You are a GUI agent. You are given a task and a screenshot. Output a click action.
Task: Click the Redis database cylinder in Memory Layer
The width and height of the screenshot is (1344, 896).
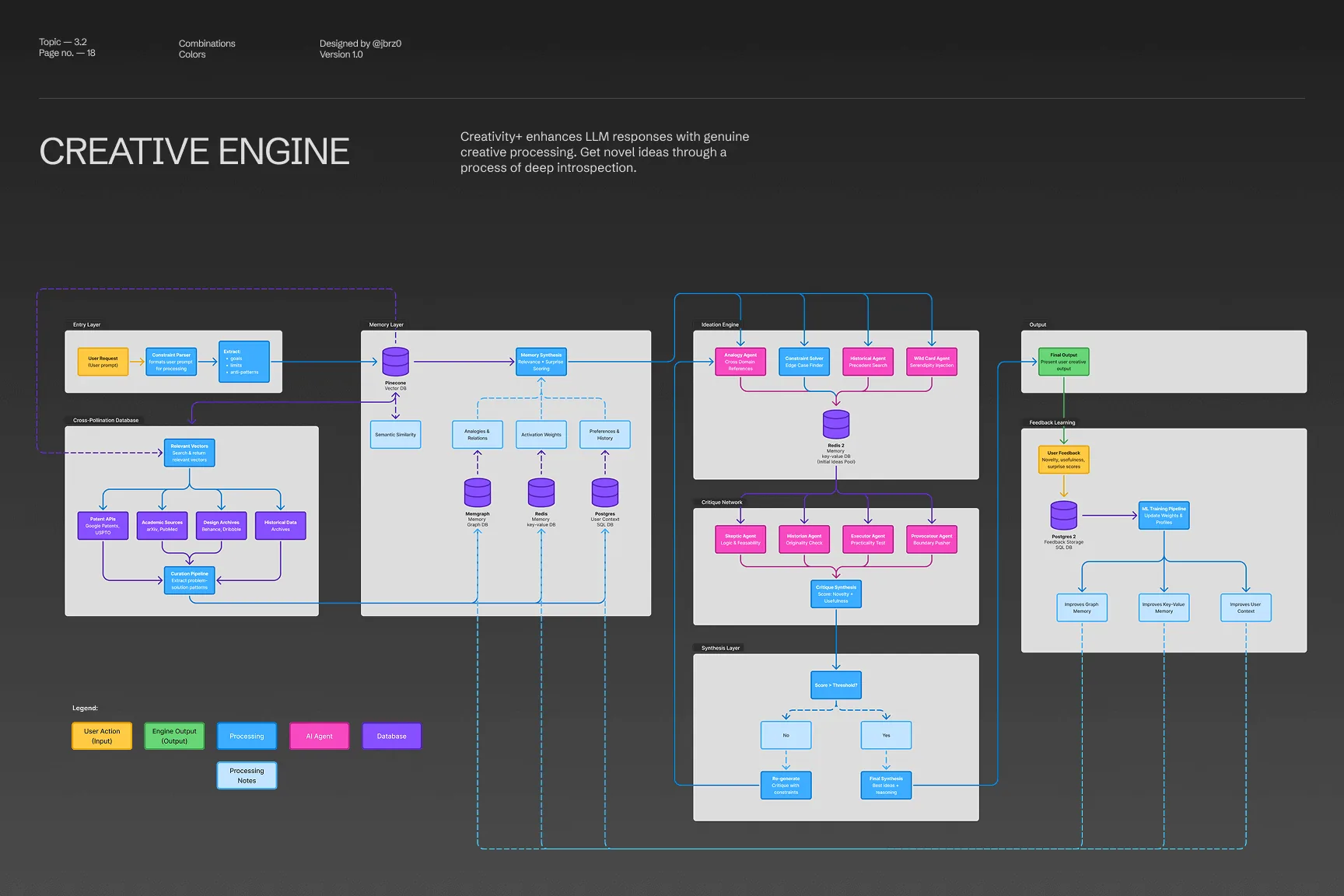(541, 492)
